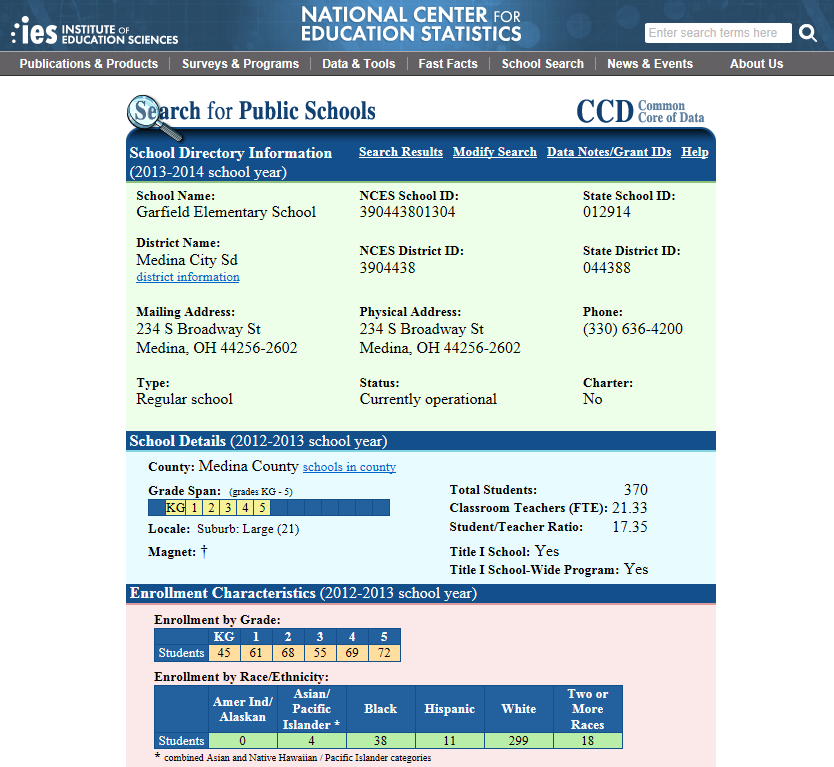
Task: Click grade 3 enrollment cell showing 55
Action: coord(320,653)
